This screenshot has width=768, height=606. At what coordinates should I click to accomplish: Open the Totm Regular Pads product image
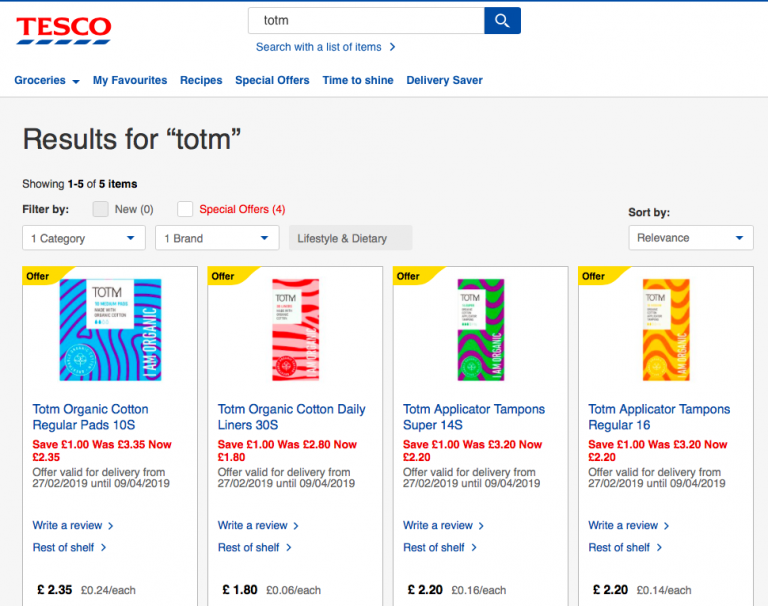click(x=110, y=329)
